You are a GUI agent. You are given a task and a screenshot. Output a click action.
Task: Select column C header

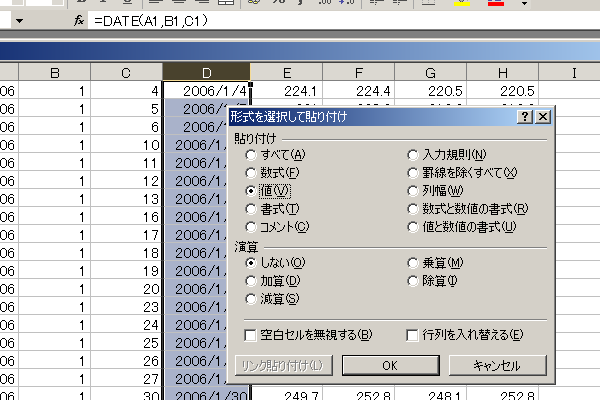point(126,72)
